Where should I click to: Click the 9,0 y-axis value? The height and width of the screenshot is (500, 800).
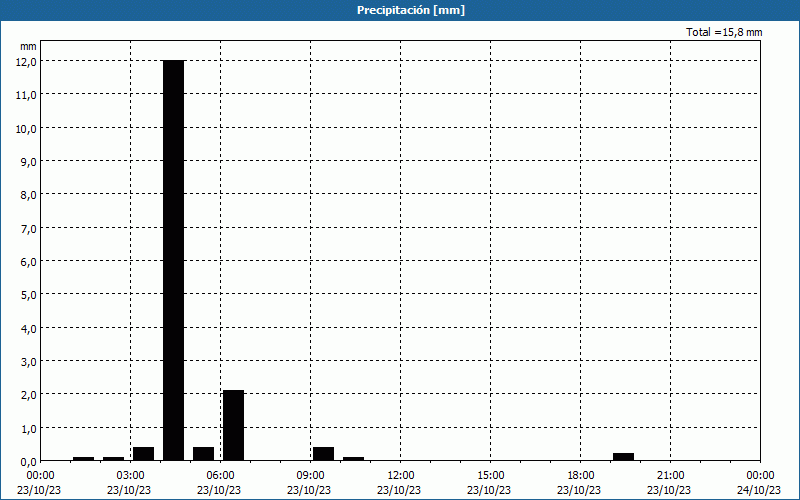coord(28,162)
